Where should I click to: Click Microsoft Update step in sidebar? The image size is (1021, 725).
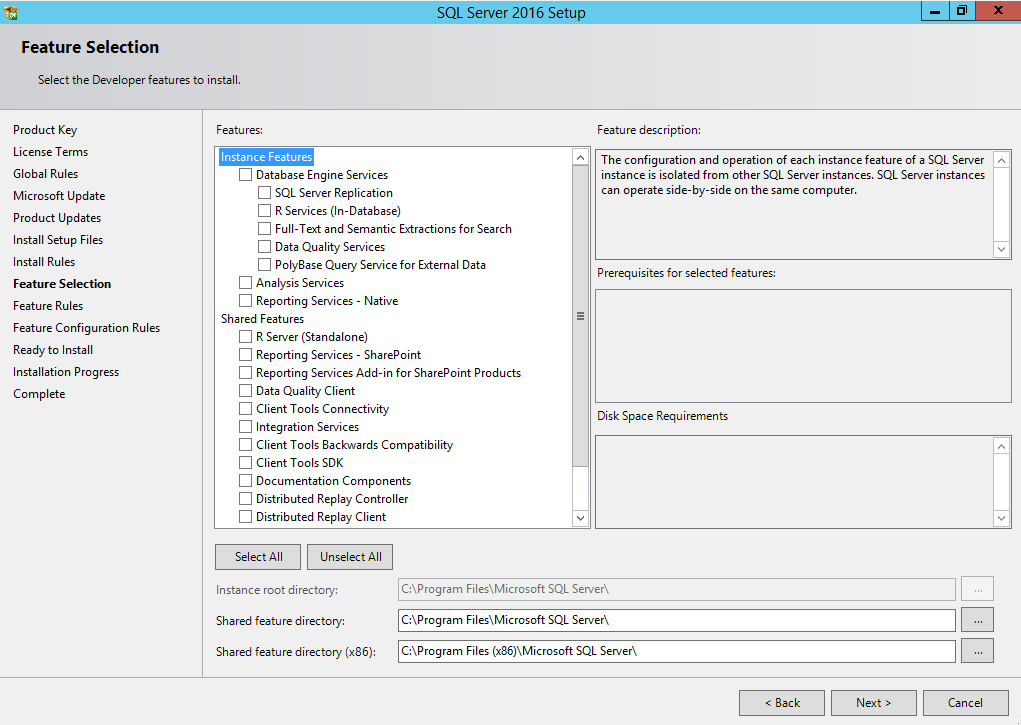[x=59, y=196]
